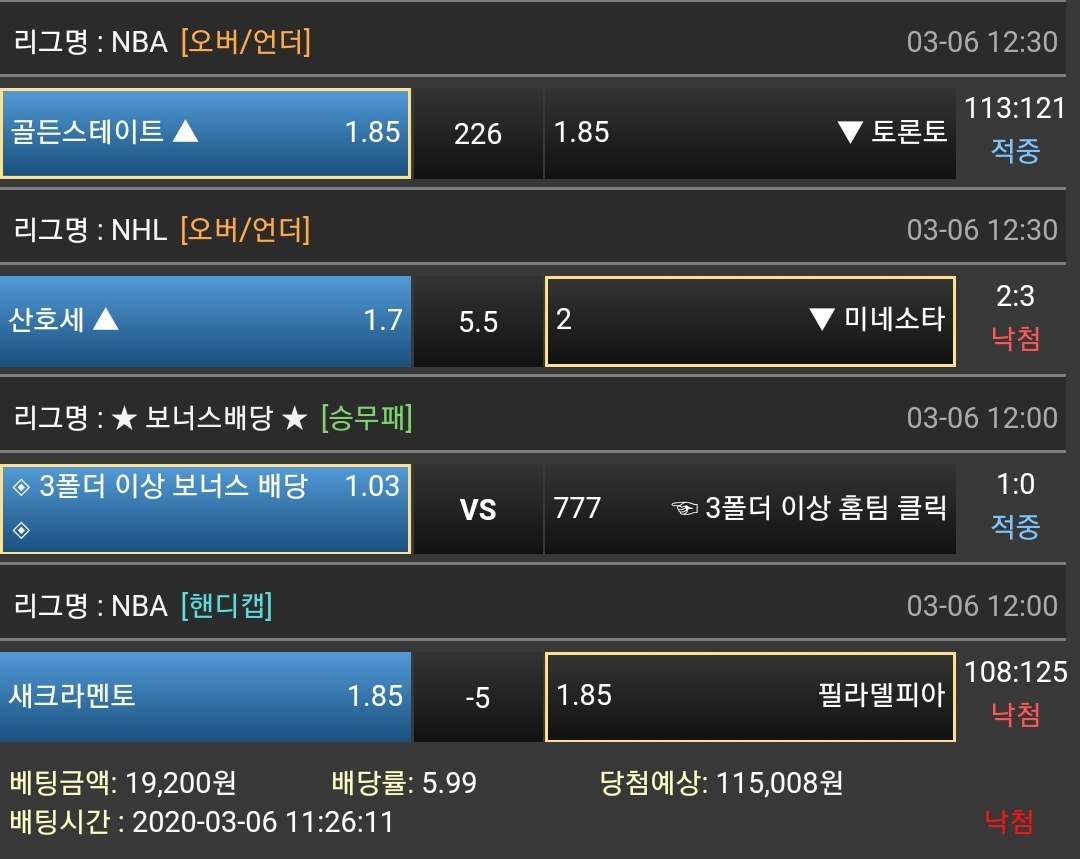
Task: Open the NHL 오버/언더 market tag
Action: click(x=245, y=230)
